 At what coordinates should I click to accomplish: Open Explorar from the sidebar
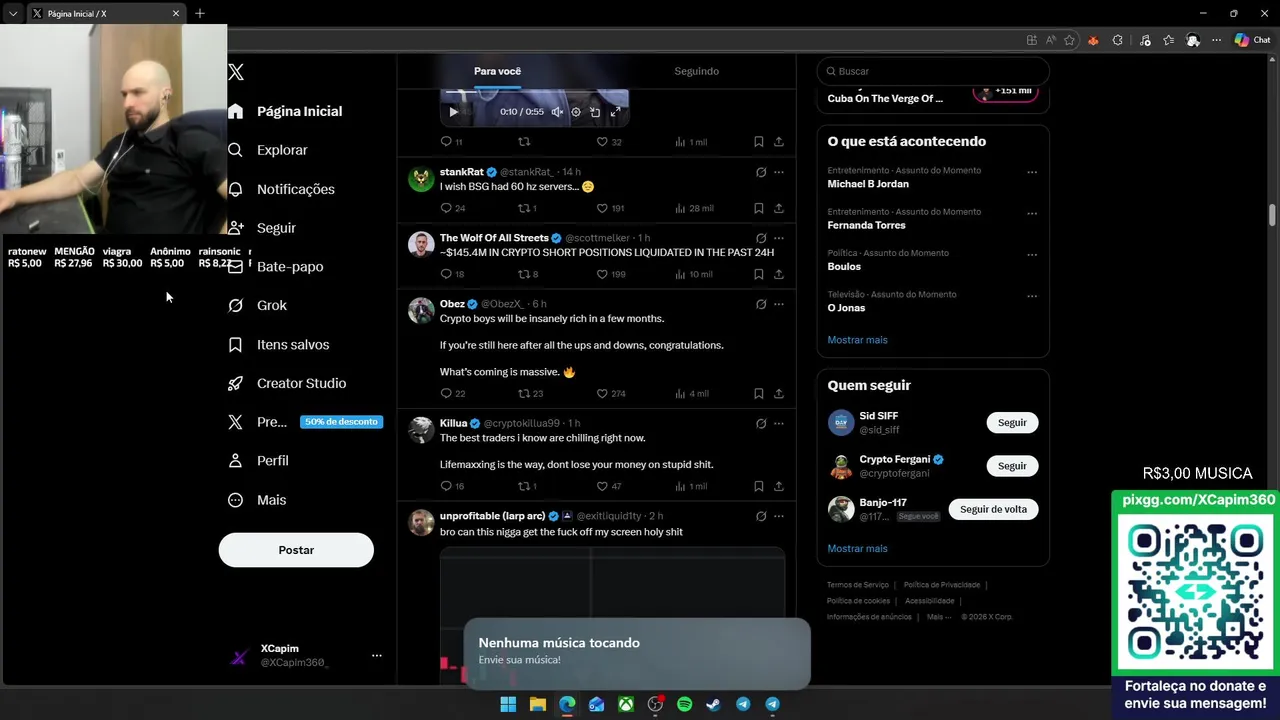click(267, 150)
